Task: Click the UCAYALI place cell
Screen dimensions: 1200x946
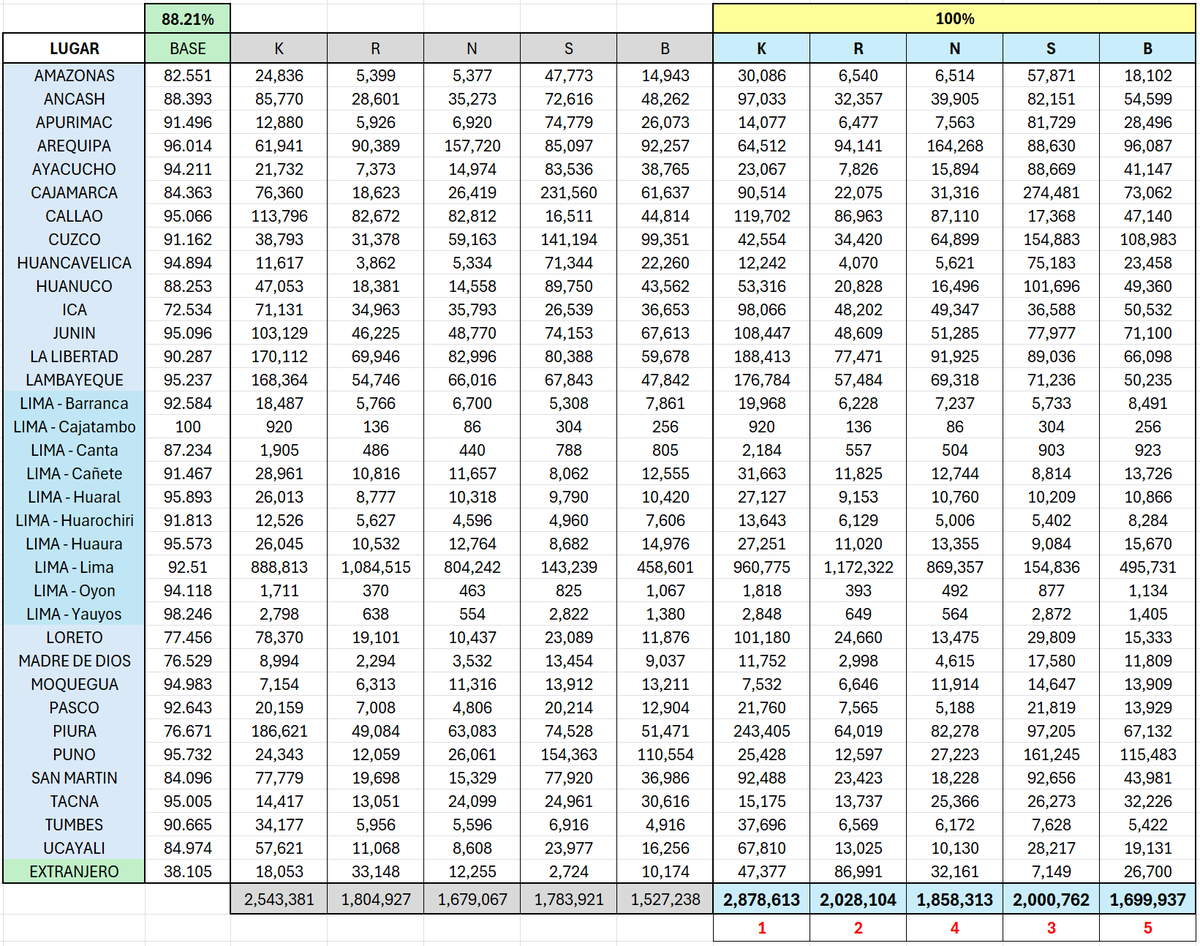Action: click(x=74, y=848)
